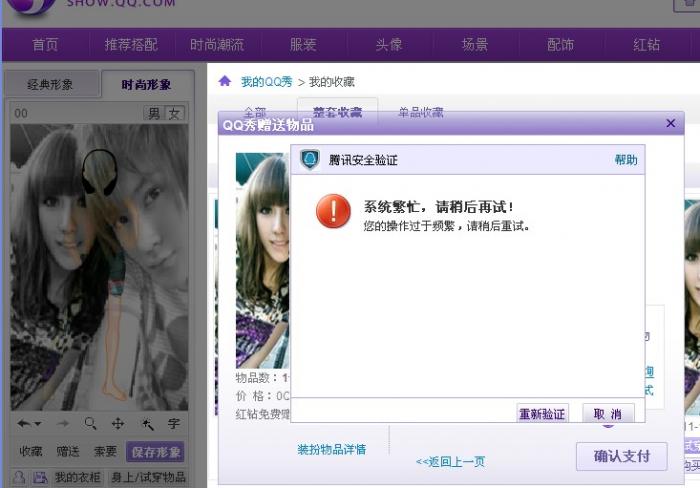
Task: Switch to 整套收藏 tab
Action: 338,112
